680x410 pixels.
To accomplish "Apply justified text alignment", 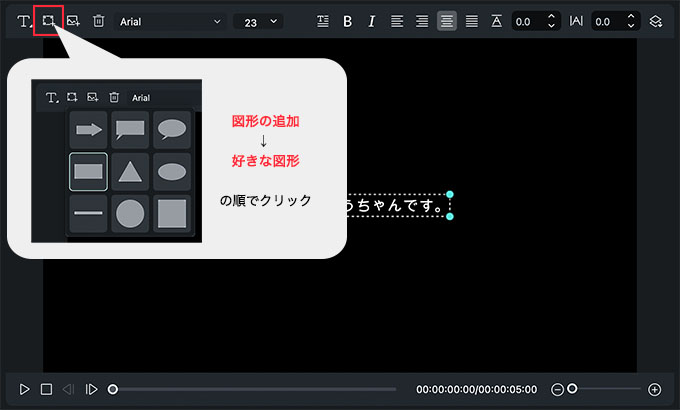I will tap(472, 21).
